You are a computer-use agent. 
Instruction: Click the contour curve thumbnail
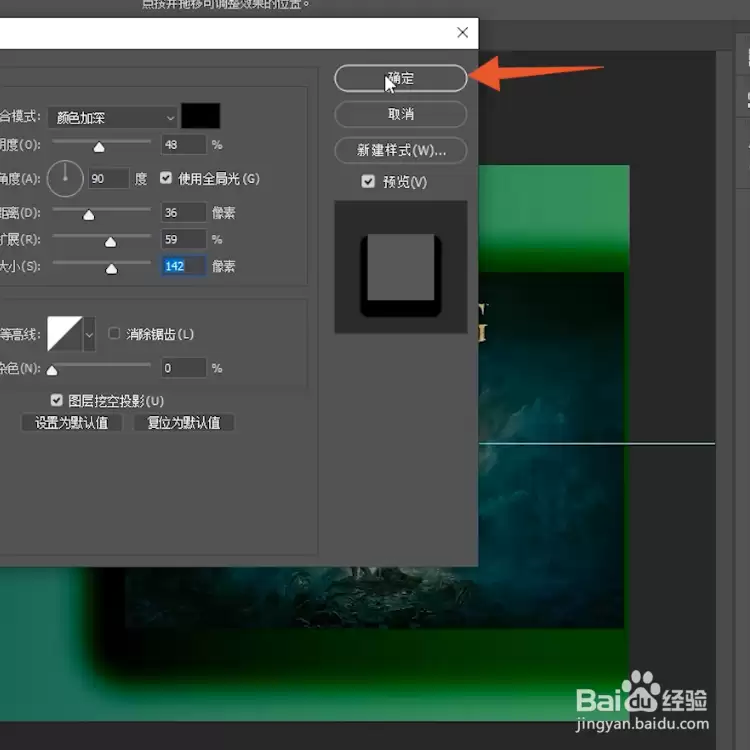click(x=65, y=334)
